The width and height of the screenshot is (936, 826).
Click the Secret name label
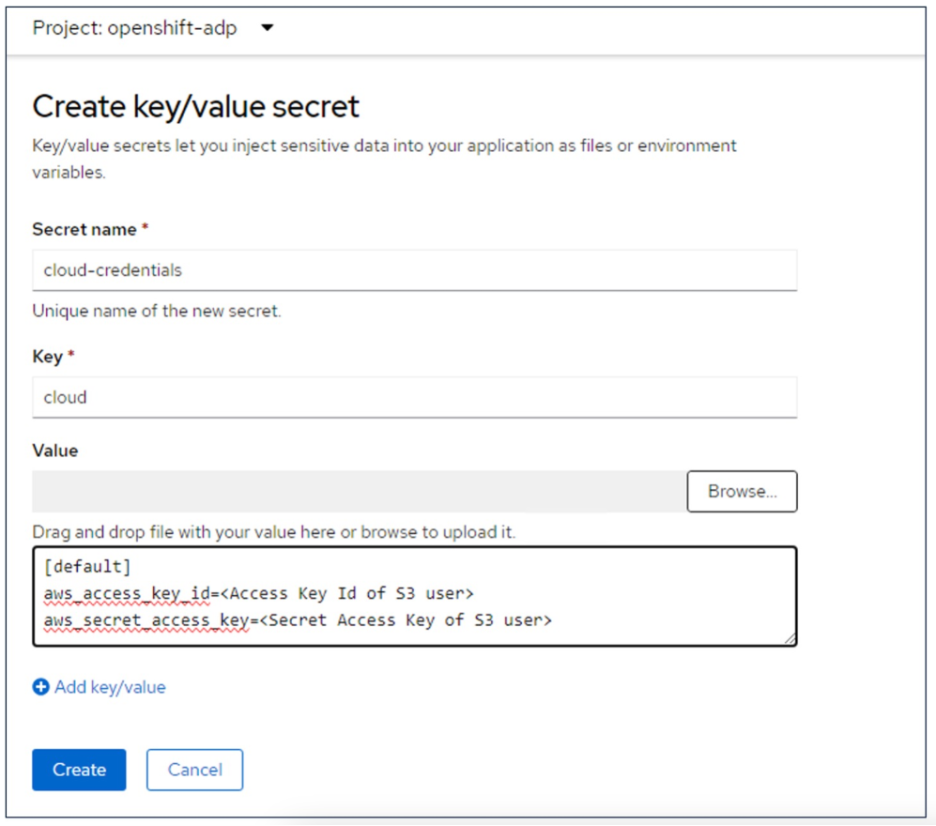(x=84, y=229)
